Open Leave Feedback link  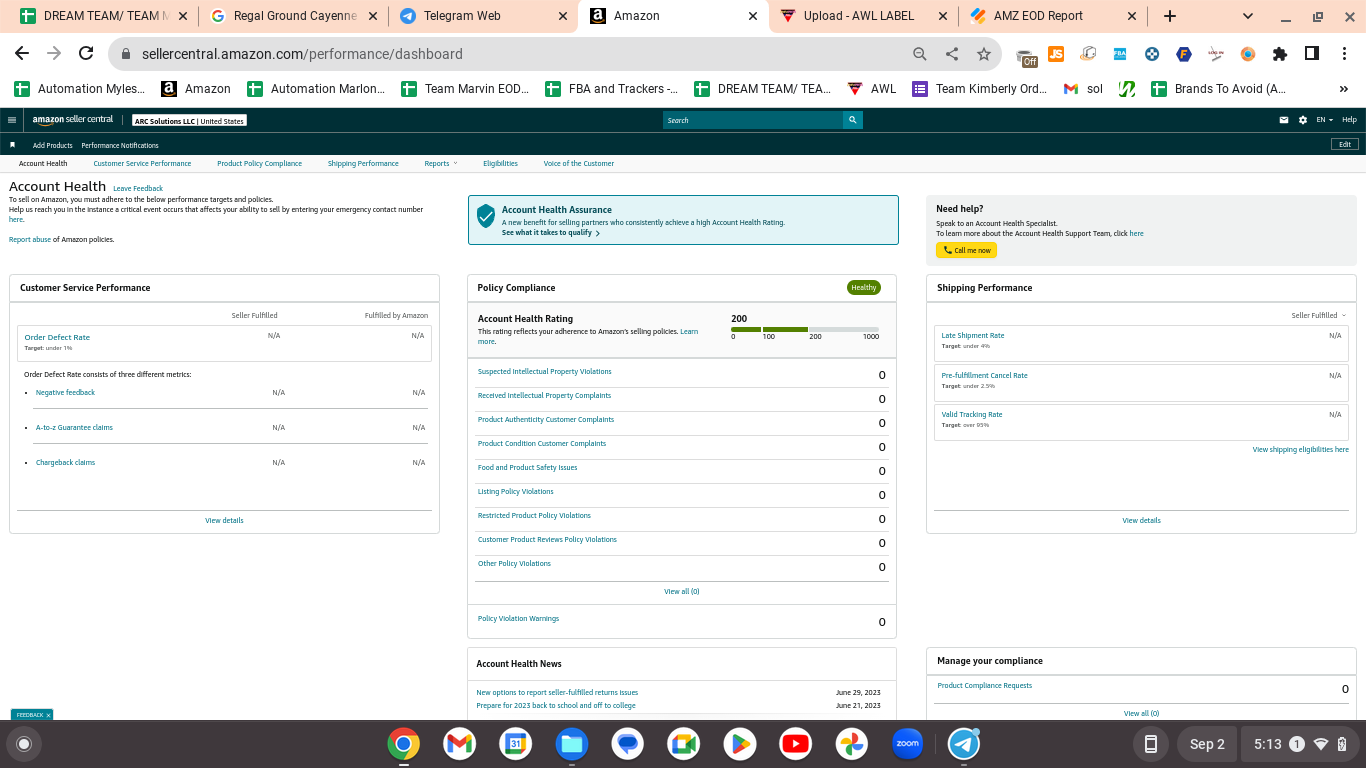coord(138,188)
